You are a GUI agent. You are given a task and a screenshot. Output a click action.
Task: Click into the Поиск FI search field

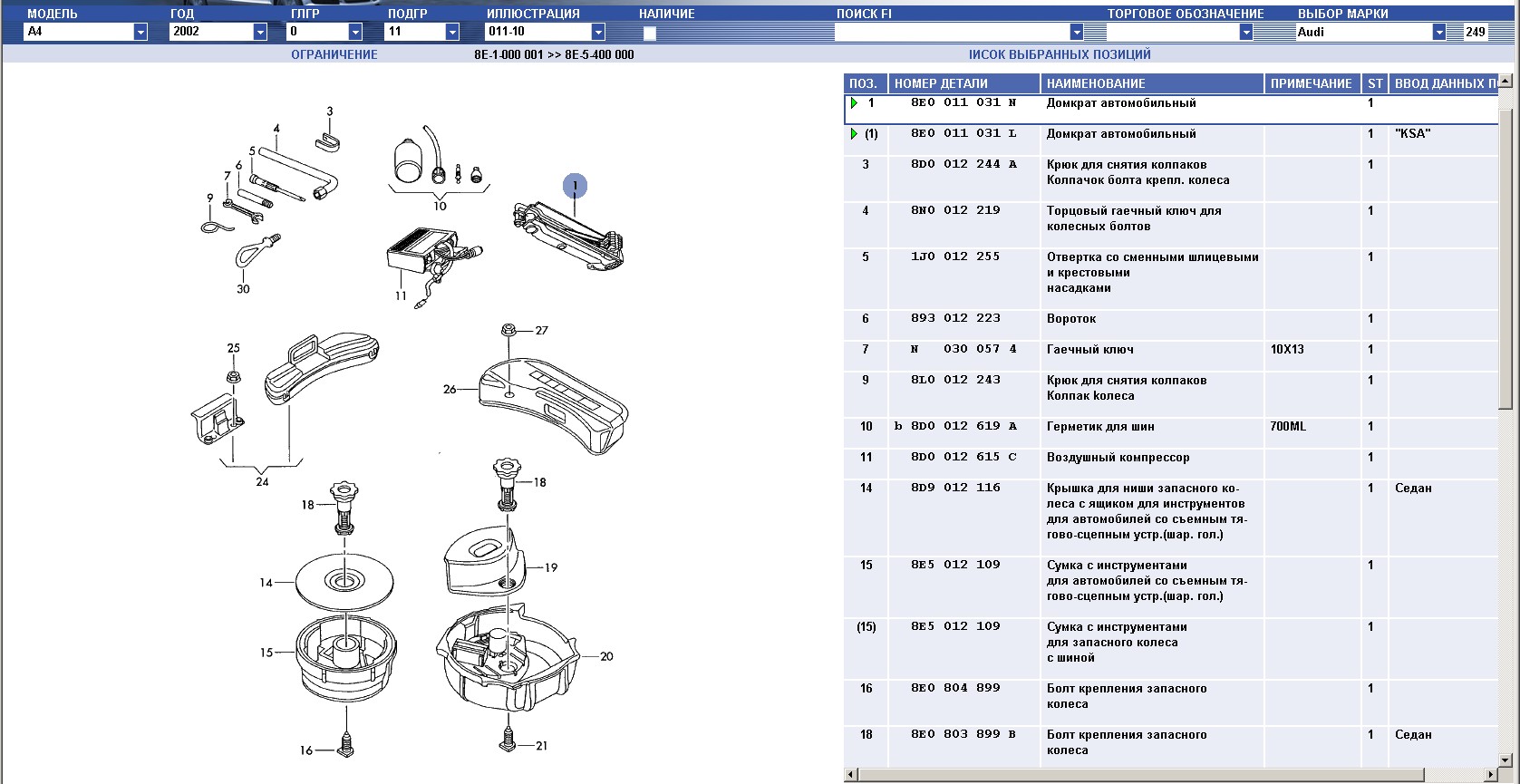pos(951,33)
